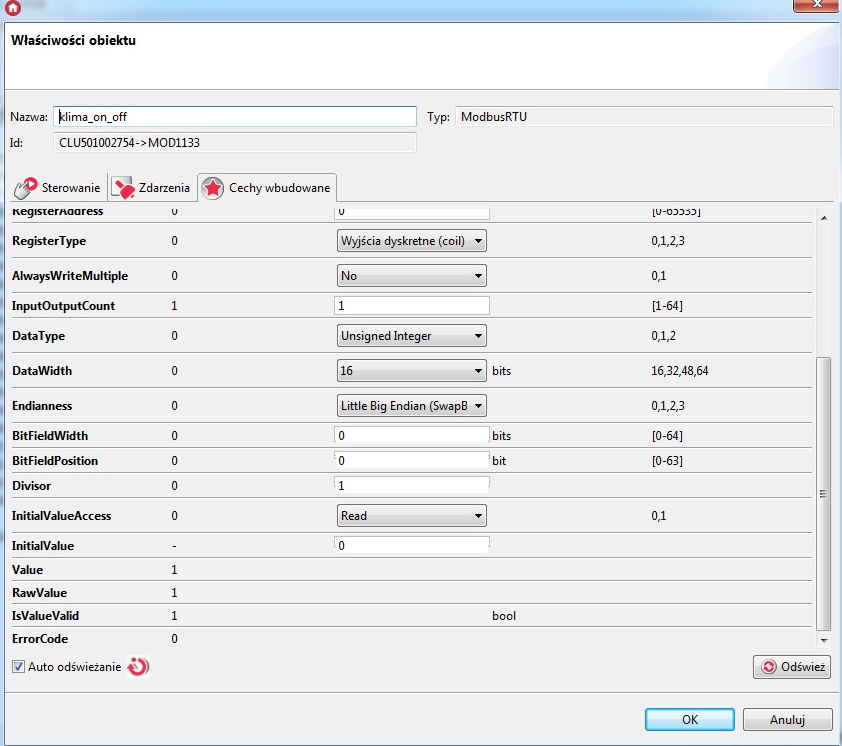Click the Zdarzenia tab icon

(123, 188)
